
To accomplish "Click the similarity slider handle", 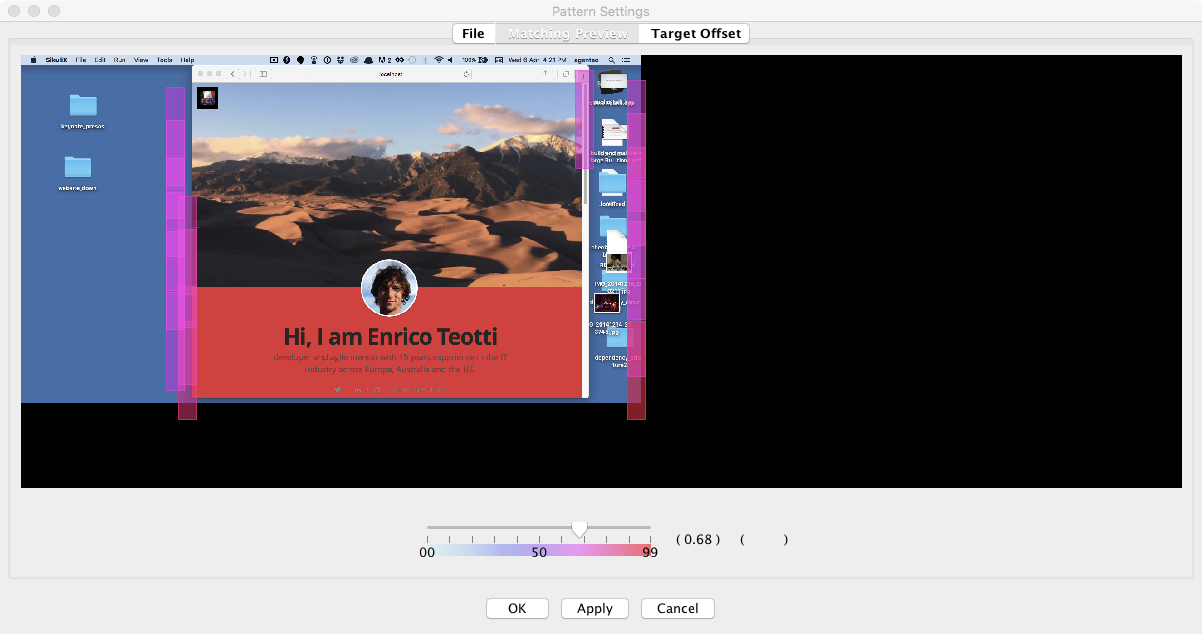I will 579,529.
